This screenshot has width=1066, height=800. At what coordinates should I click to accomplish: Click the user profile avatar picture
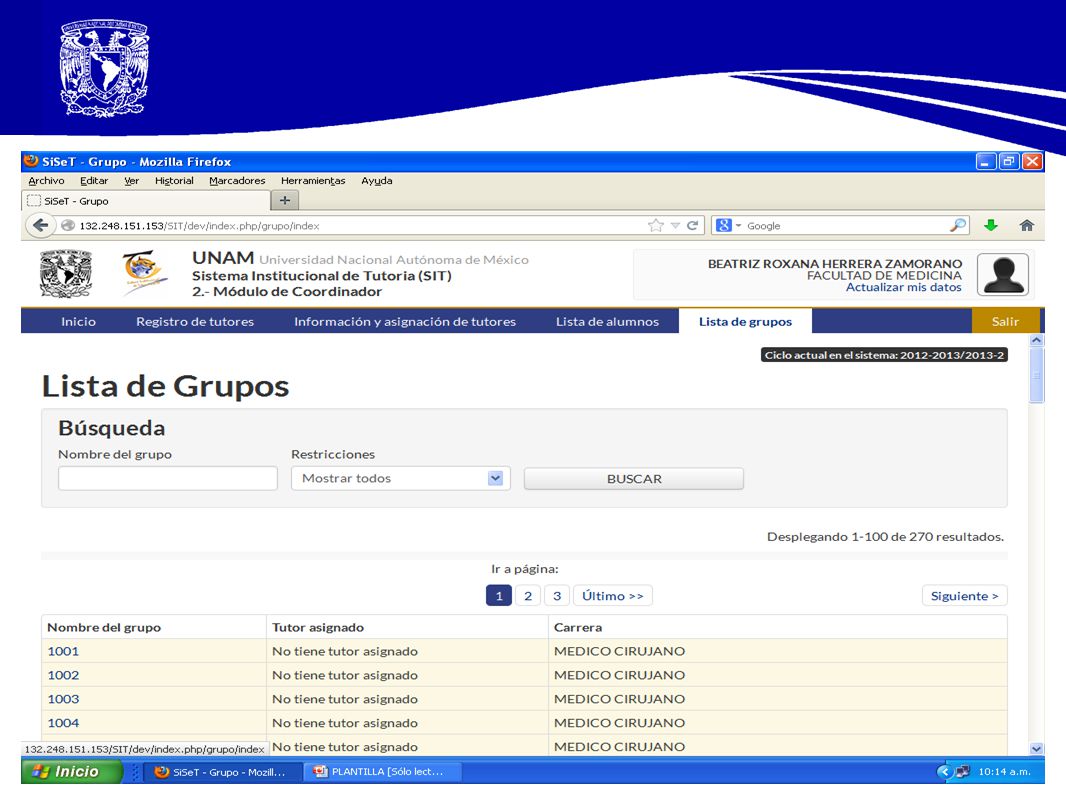1002,275
